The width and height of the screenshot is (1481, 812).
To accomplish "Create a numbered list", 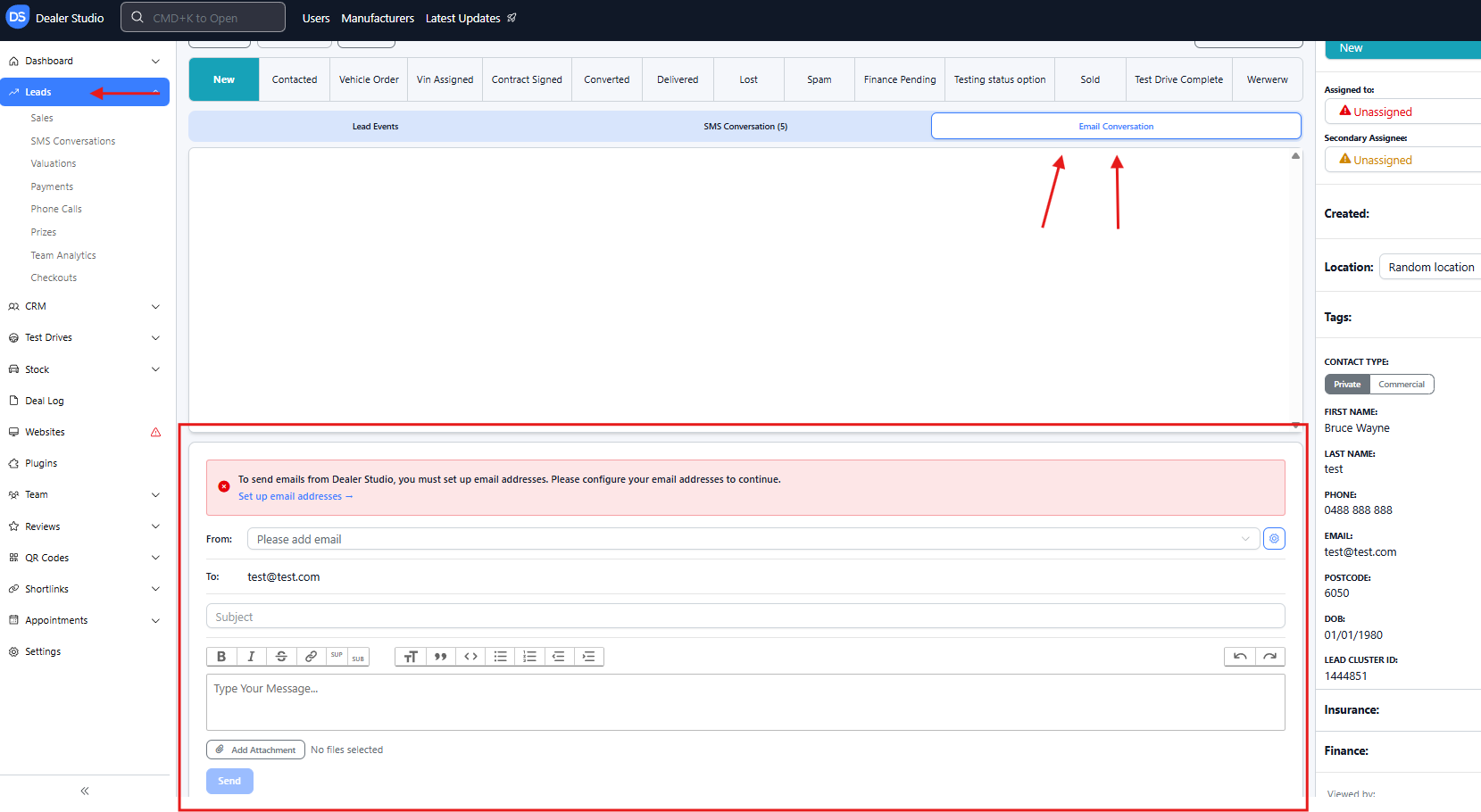I will (x=529, y=657).
